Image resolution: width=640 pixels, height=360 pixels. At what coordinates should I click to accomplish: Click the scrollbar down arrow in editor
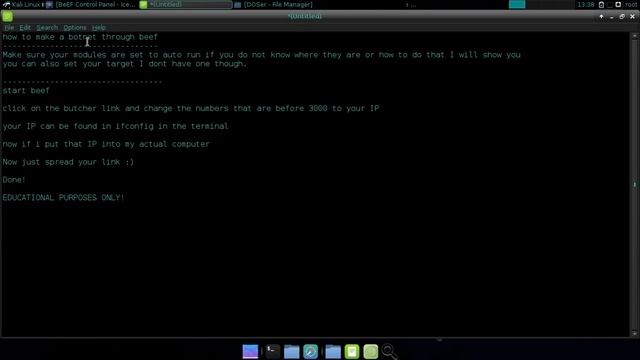click(634, 333)
